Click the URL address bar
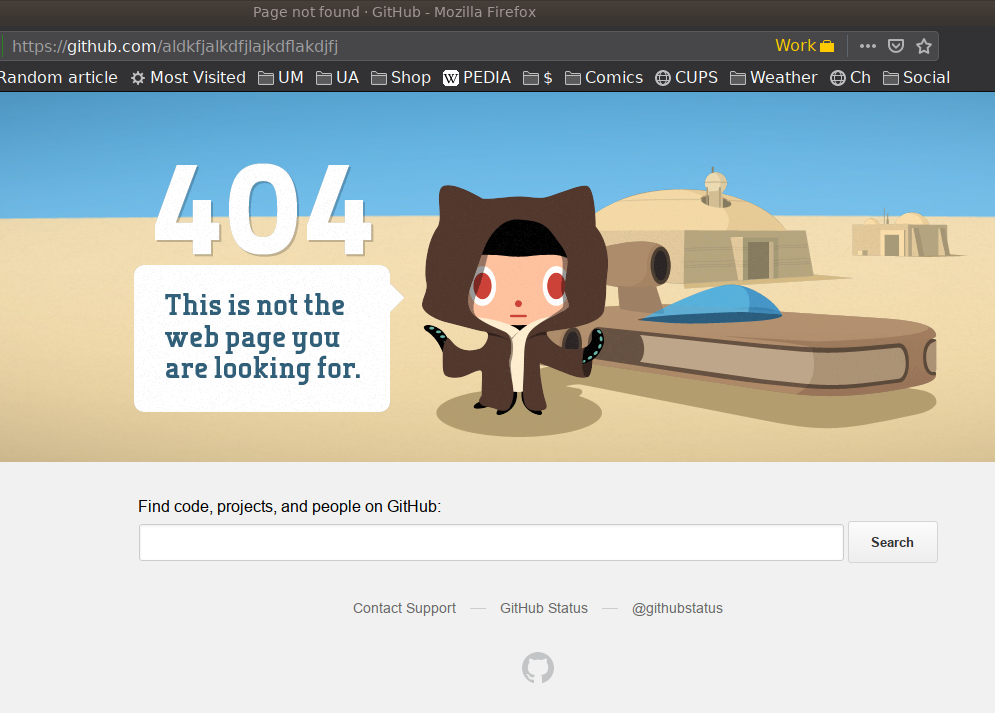This screenshot has width=995, height=713. click(x=400, y=46)
